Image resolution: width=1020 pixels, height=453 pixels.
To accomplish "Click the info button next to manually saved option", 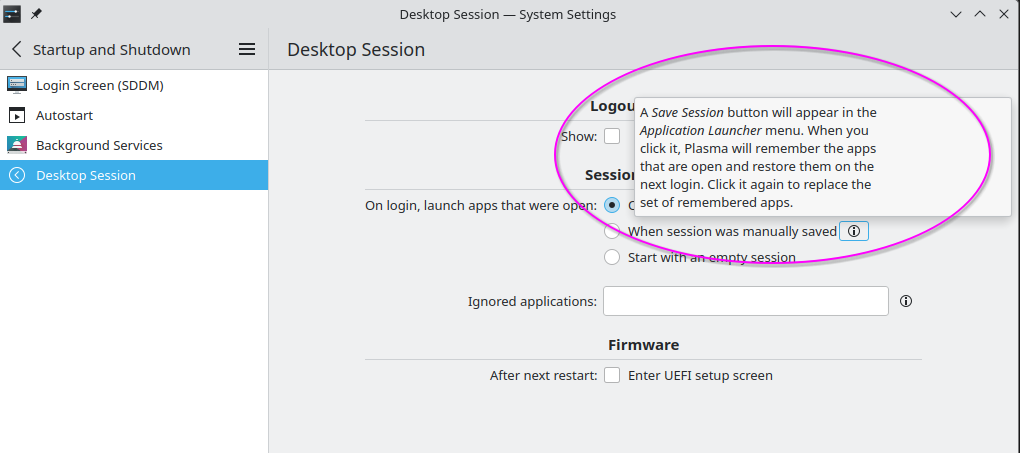I will [853, 231].
